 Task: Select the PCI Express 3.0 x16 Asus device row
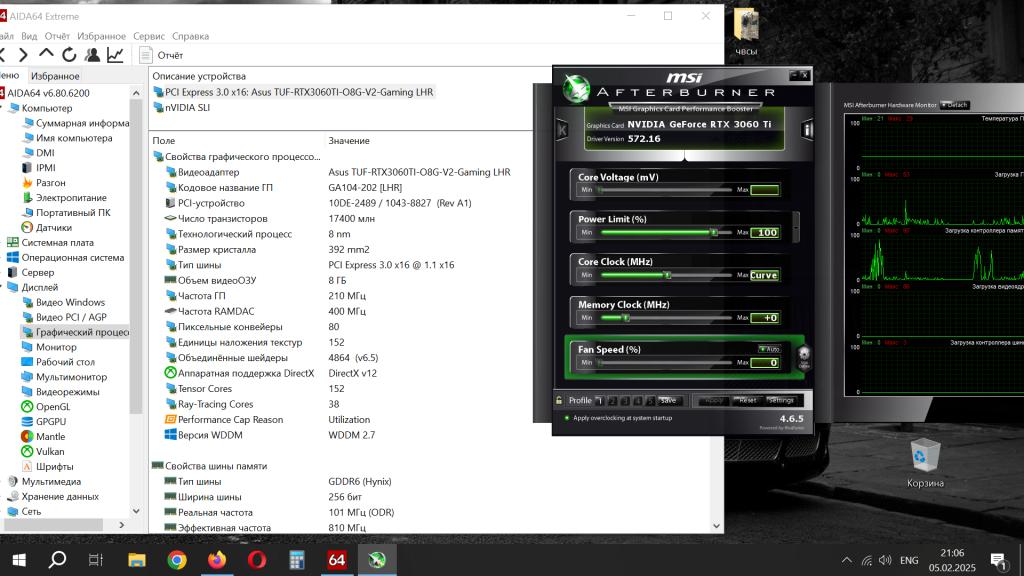pyautogui.click(x=293, y=92)
